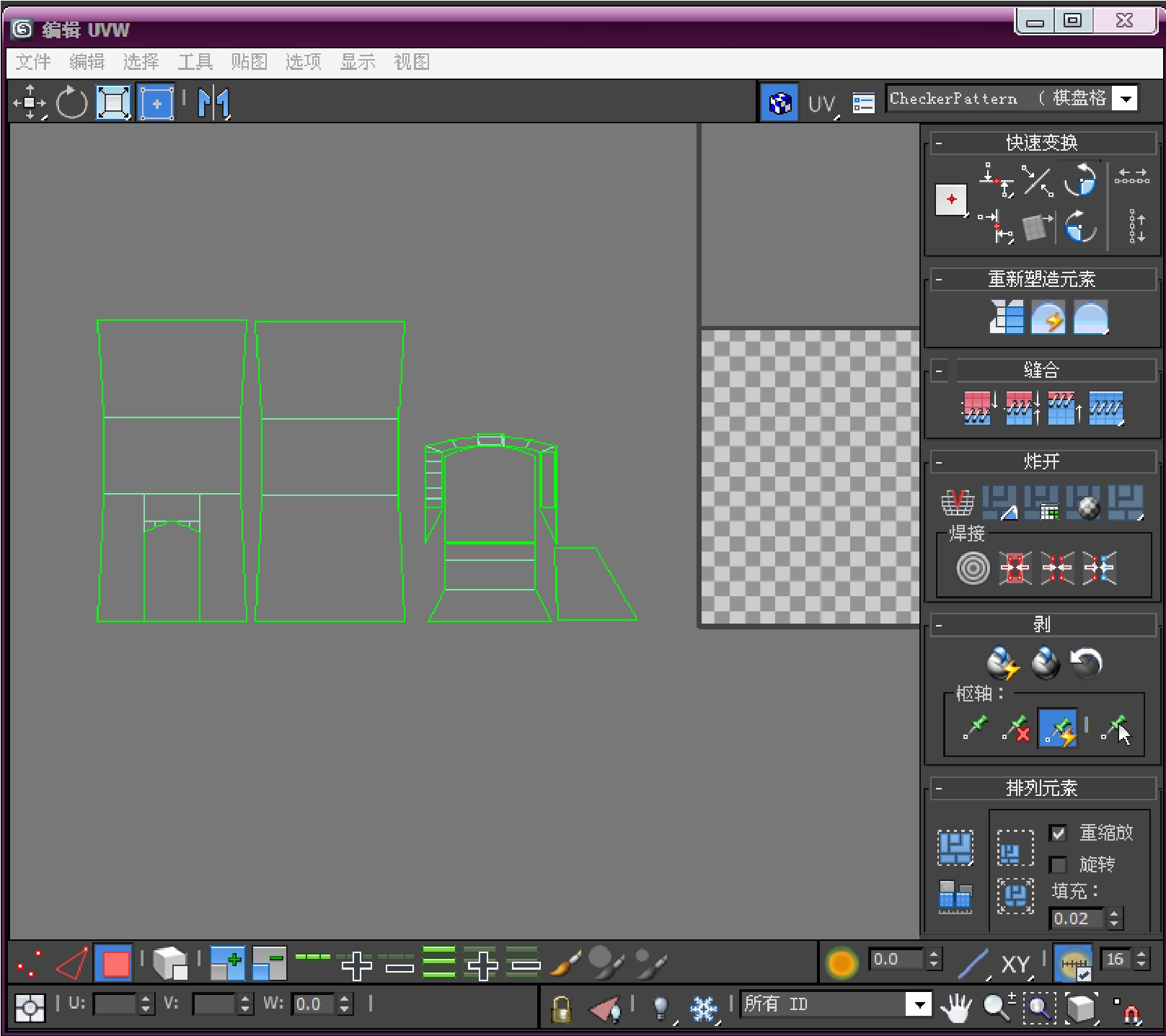Click the 填充 spinner arrows
The width and height of the screenshot is (1166, 1036).
[1114, 918]
